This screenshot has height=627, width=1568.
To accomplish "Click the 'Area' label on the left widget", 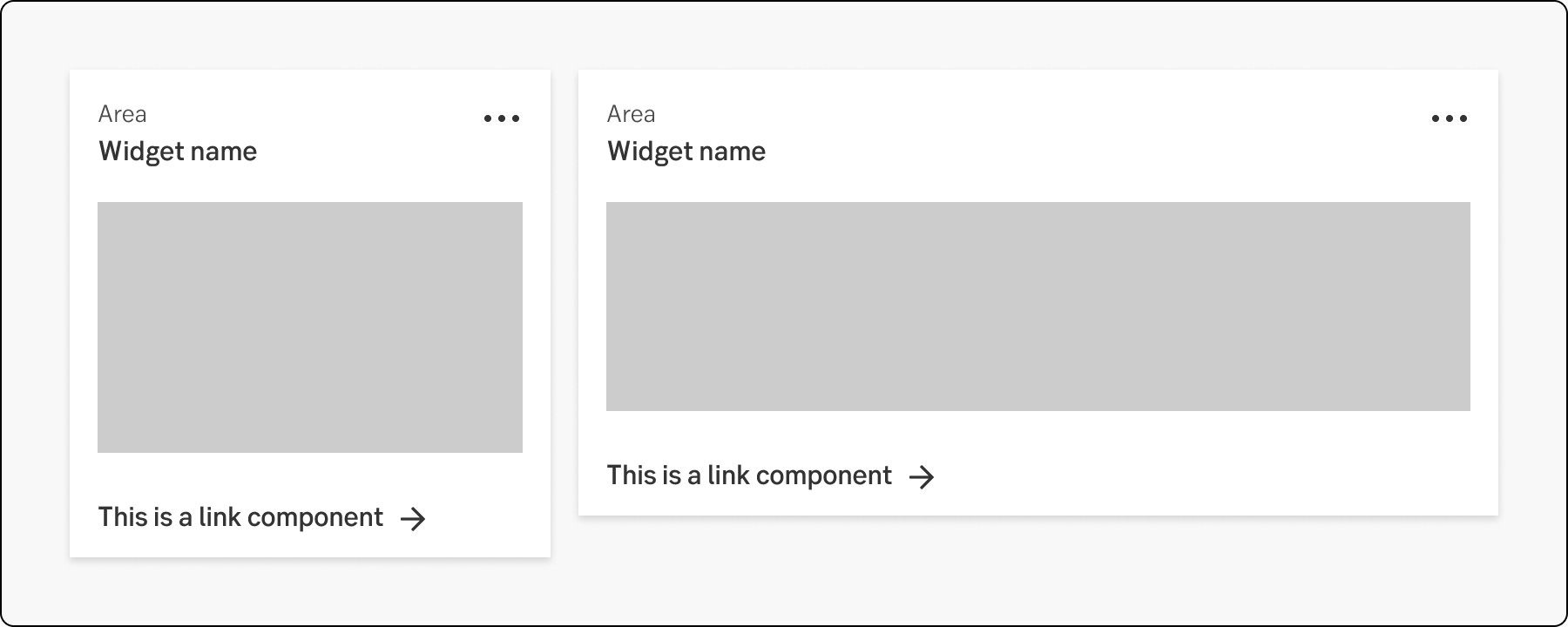I will pos(123,114).
